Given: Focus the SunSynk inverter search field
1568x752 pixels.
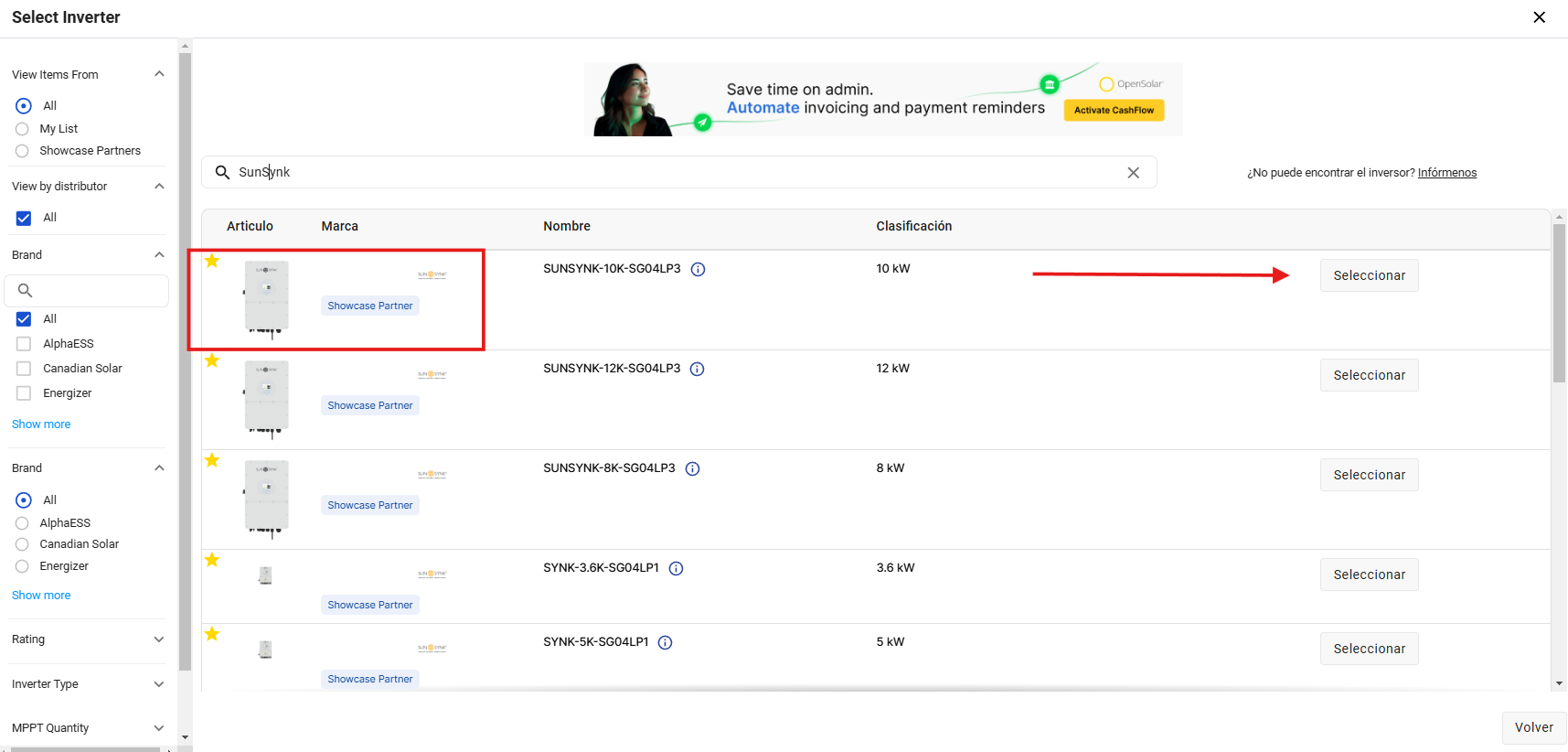Looking at the screenshot, I should coord(679,172).
